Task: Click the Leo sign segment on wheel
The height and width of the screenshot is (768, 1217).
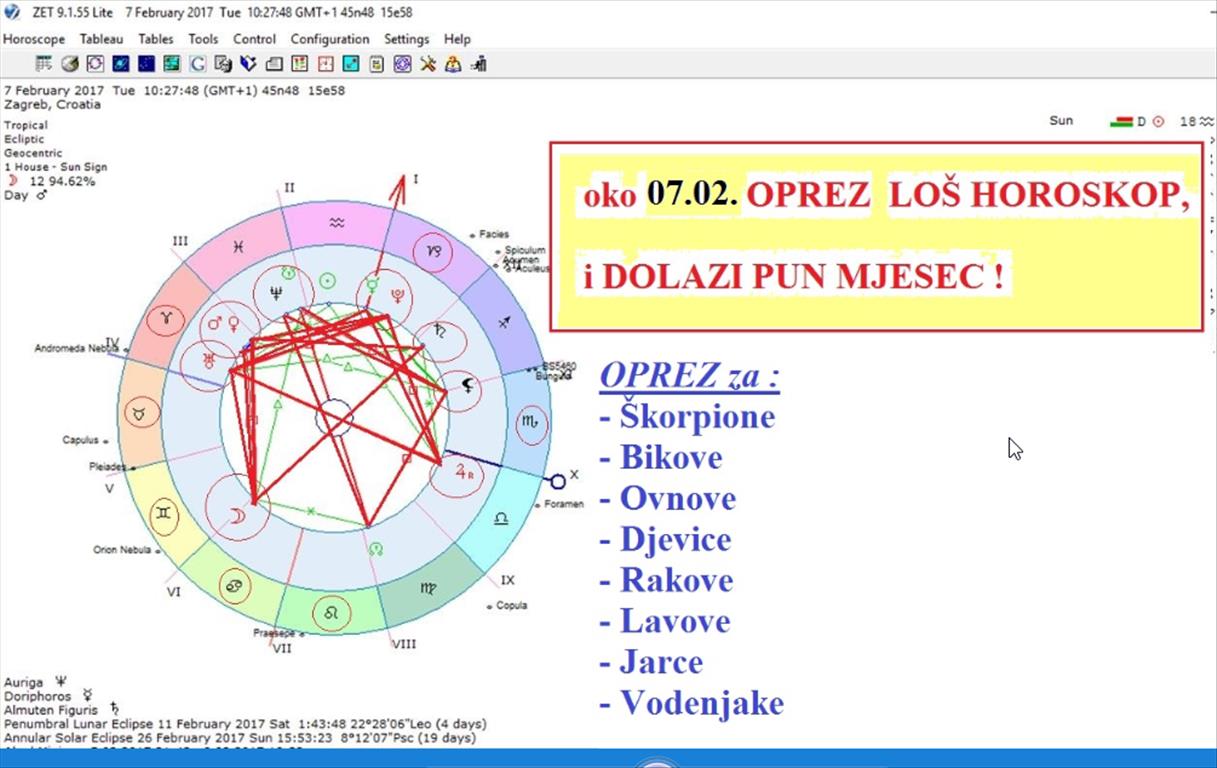Action: 329,611
